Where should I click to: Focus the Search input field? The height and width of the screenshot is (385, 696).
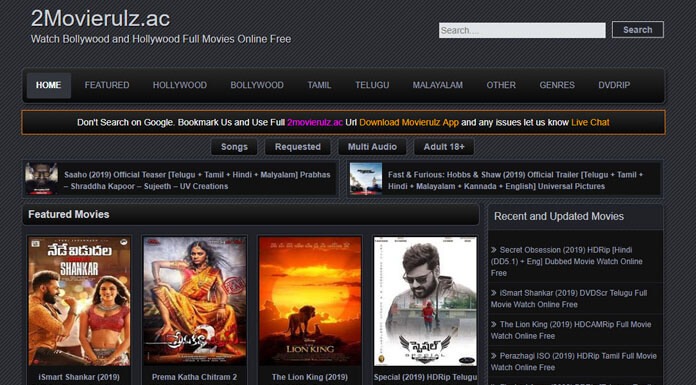tap(522, 30)
